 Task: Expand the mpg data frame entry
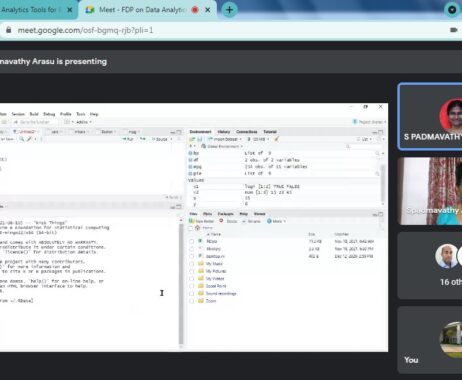click(191, 167)
